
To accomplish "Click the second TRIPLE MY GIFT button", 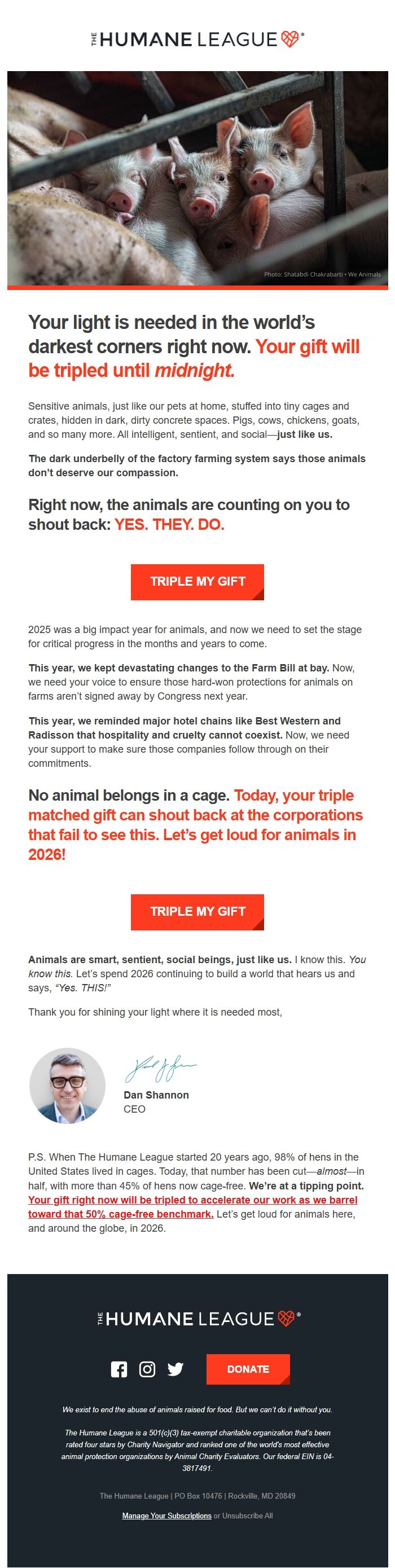I will coord(197,912).
